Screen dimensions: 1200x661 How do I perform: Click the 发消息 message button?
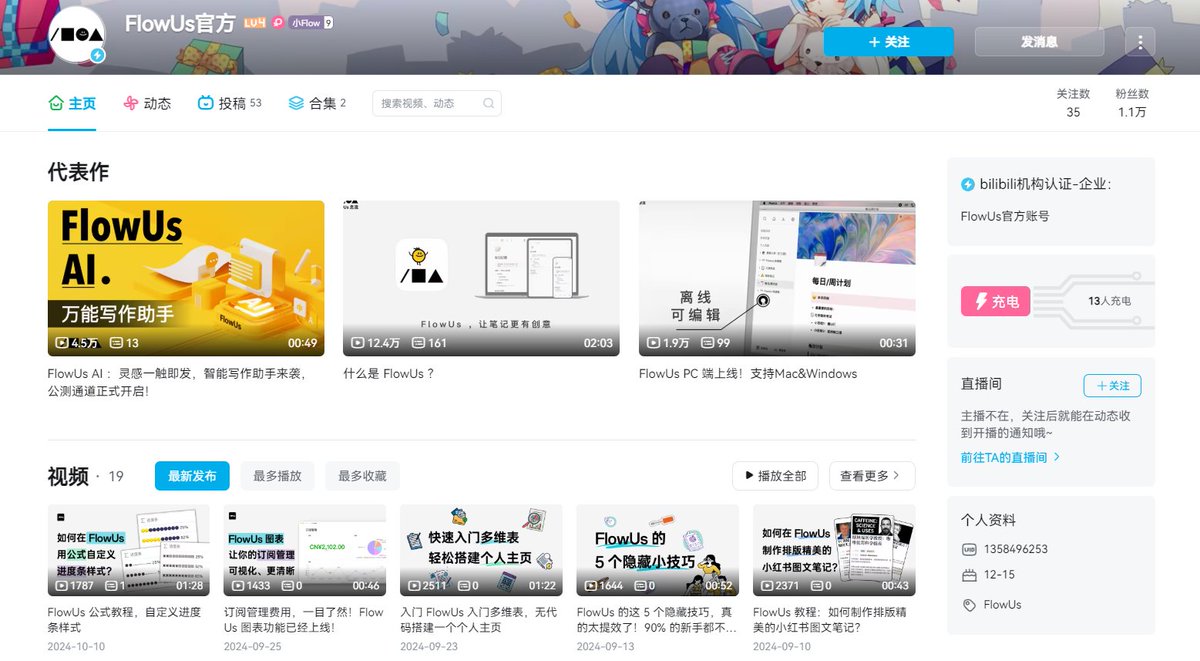tap(1038, 41)
